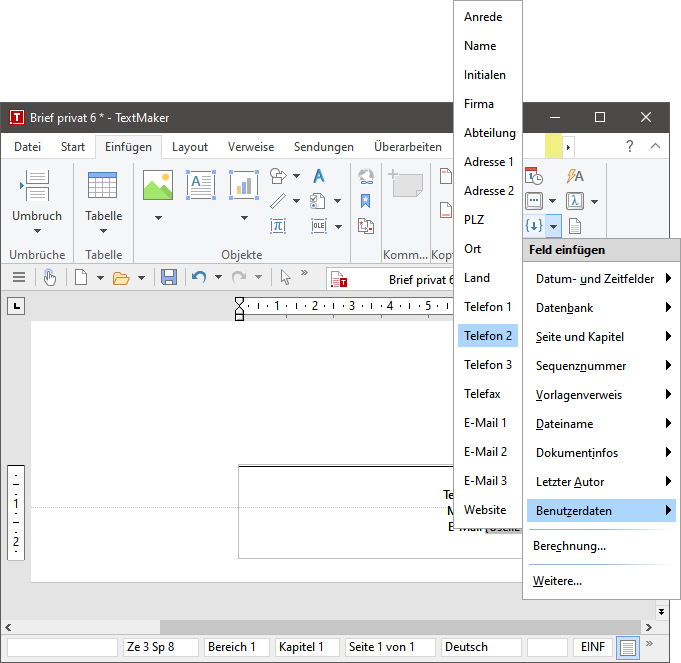Click the insert field braces icon

534,226
